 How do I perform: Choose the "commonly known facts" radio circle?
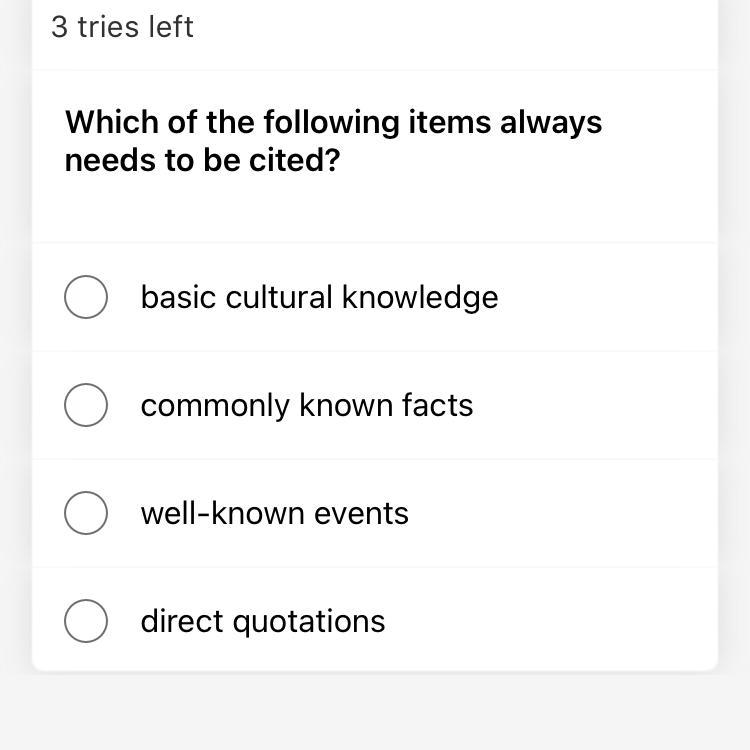click(x=86, y=405)
